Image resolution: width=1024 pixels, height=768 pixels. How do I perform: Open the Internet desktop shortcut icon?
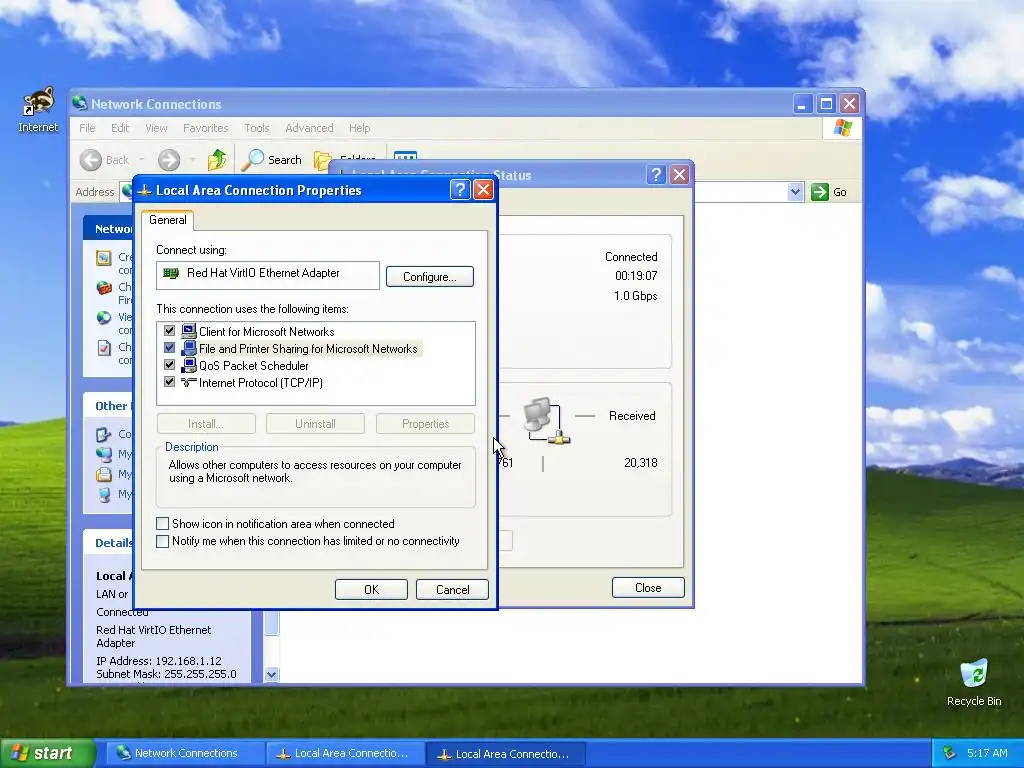(38, 103)
